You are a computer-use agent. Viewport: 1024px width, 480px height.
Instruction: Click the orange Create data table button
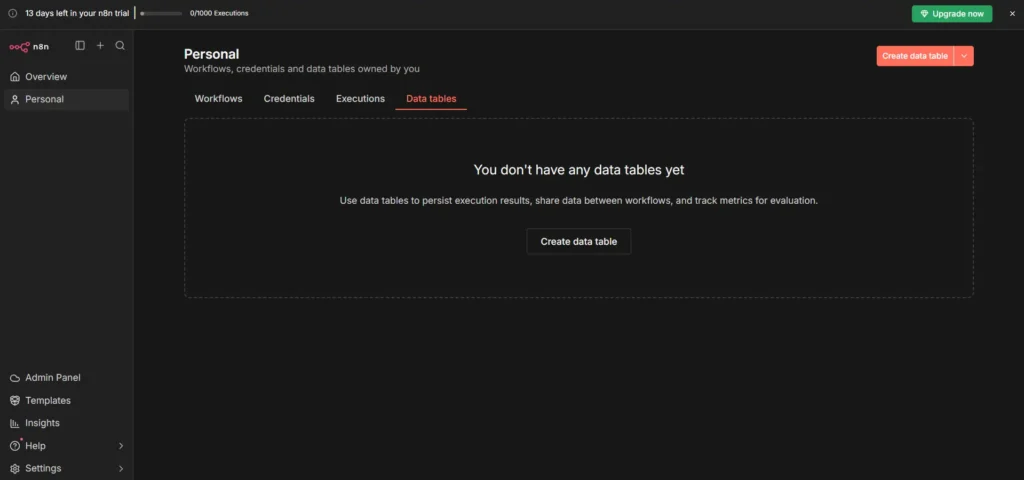914,57
